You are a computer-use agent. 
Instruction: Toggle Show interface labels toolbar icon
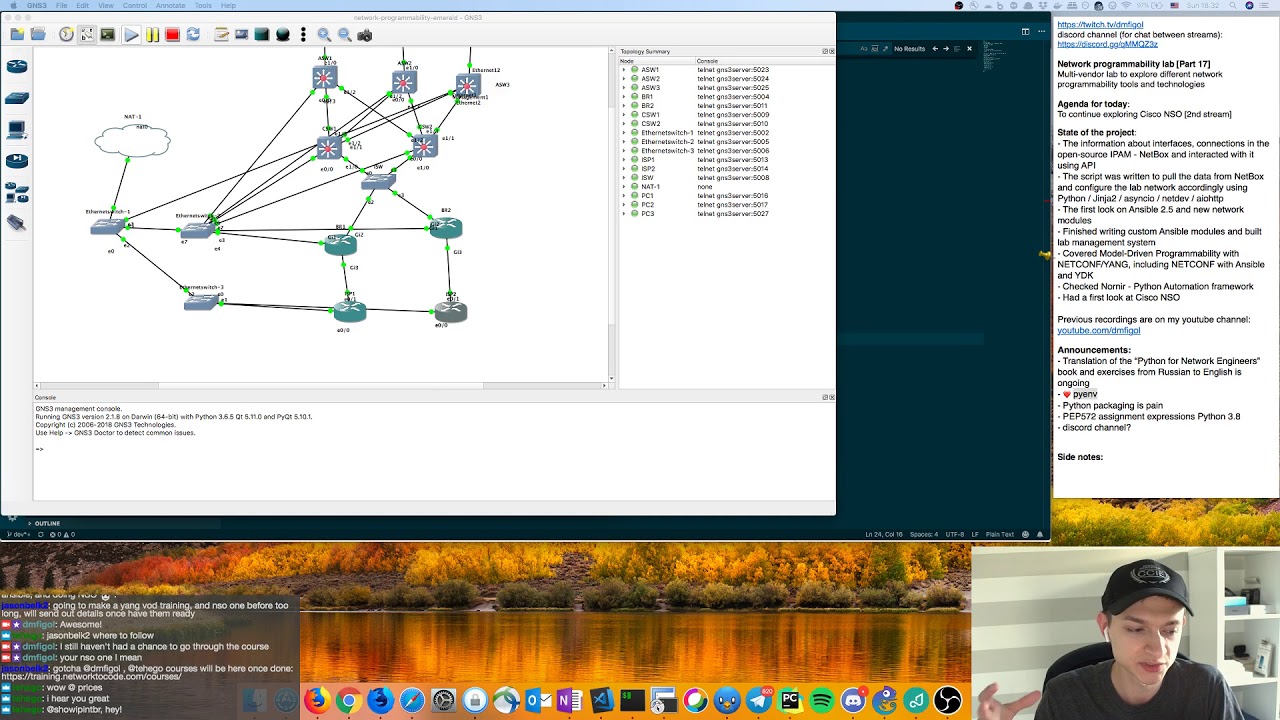tap(87, 35)
